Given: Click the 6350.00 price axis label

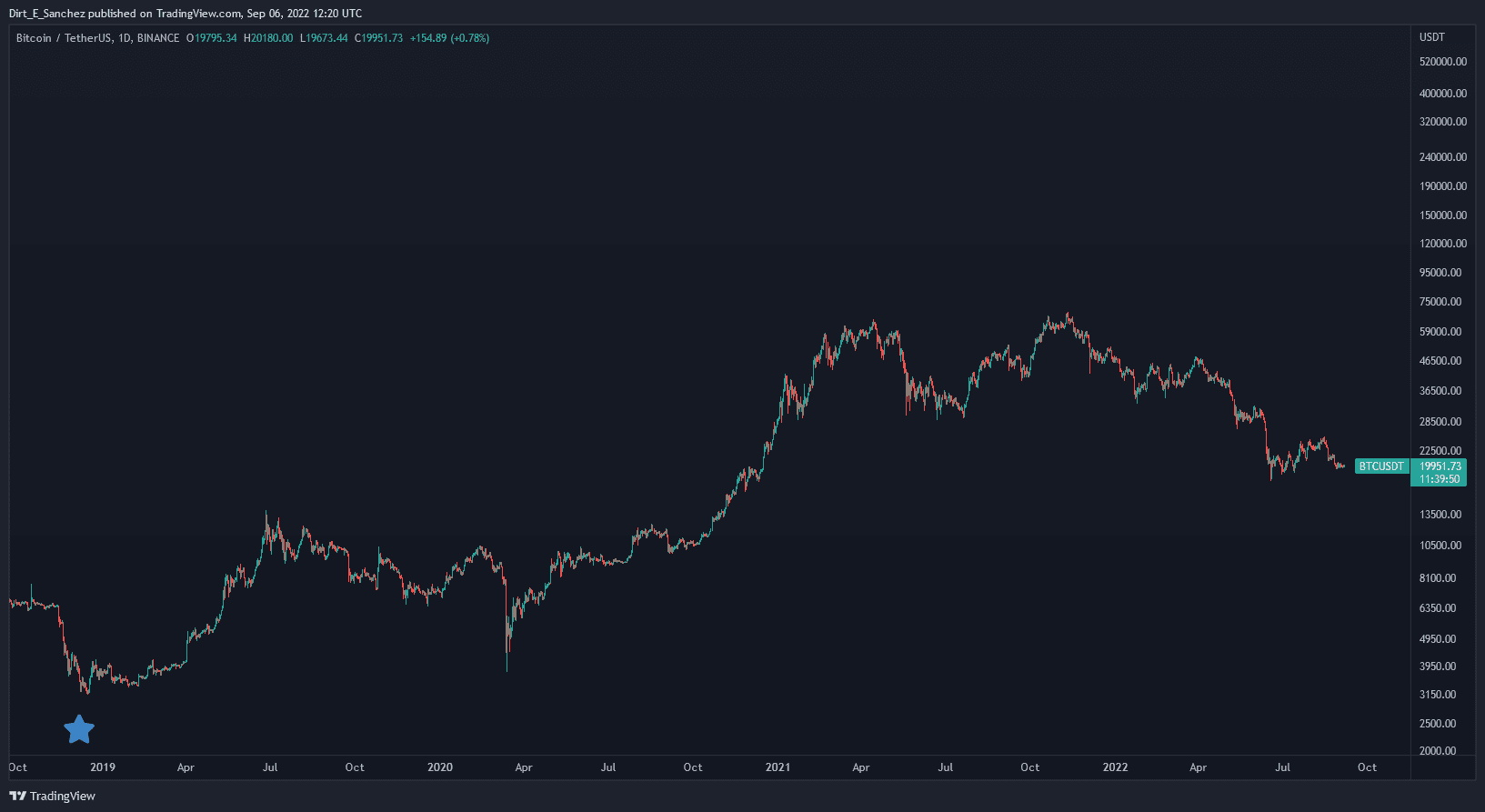Looking at the screenshot, I should click(x=1438, y=608).
